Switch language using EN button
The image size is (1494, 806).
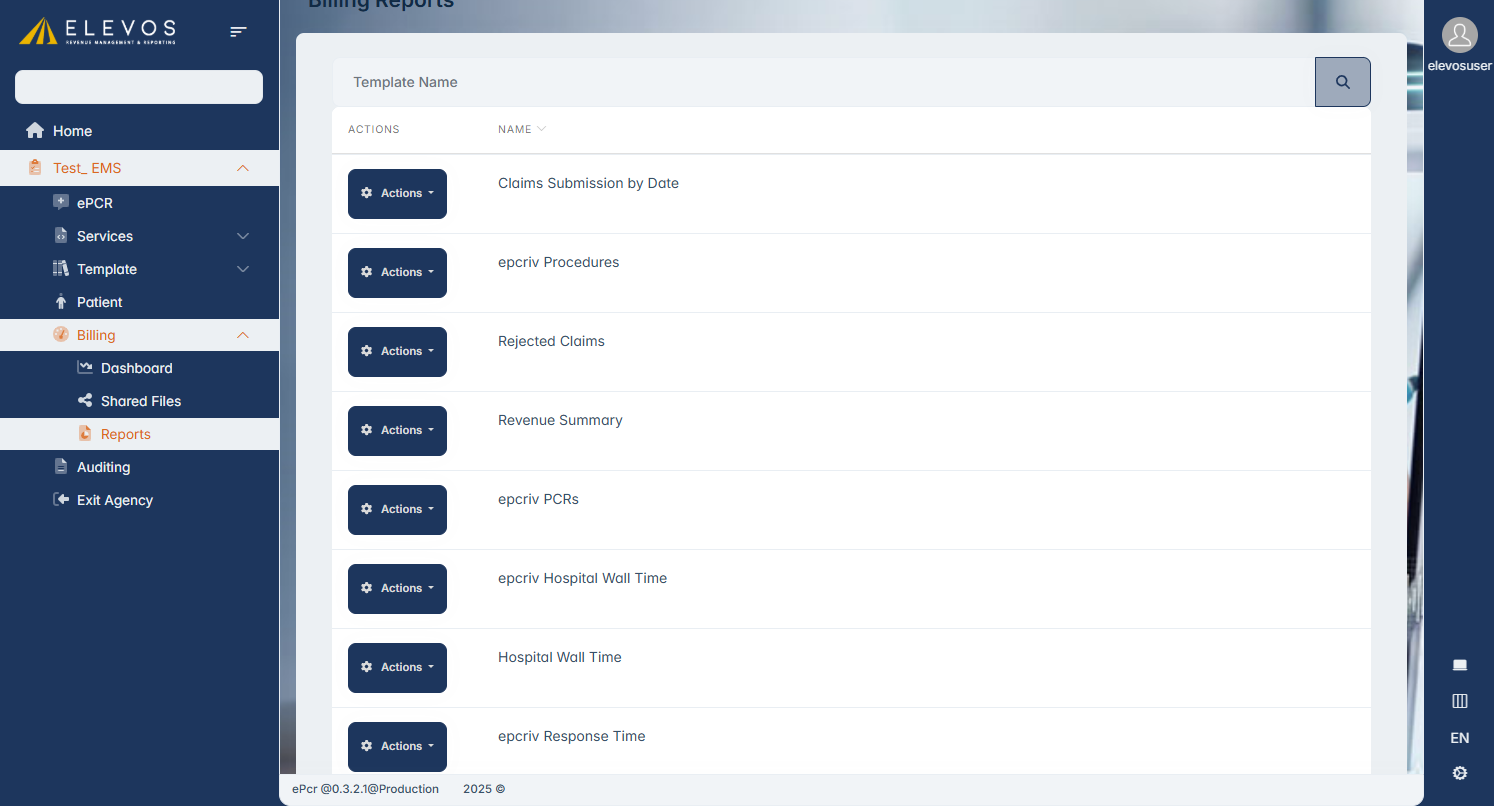[x=1459, y=738]
